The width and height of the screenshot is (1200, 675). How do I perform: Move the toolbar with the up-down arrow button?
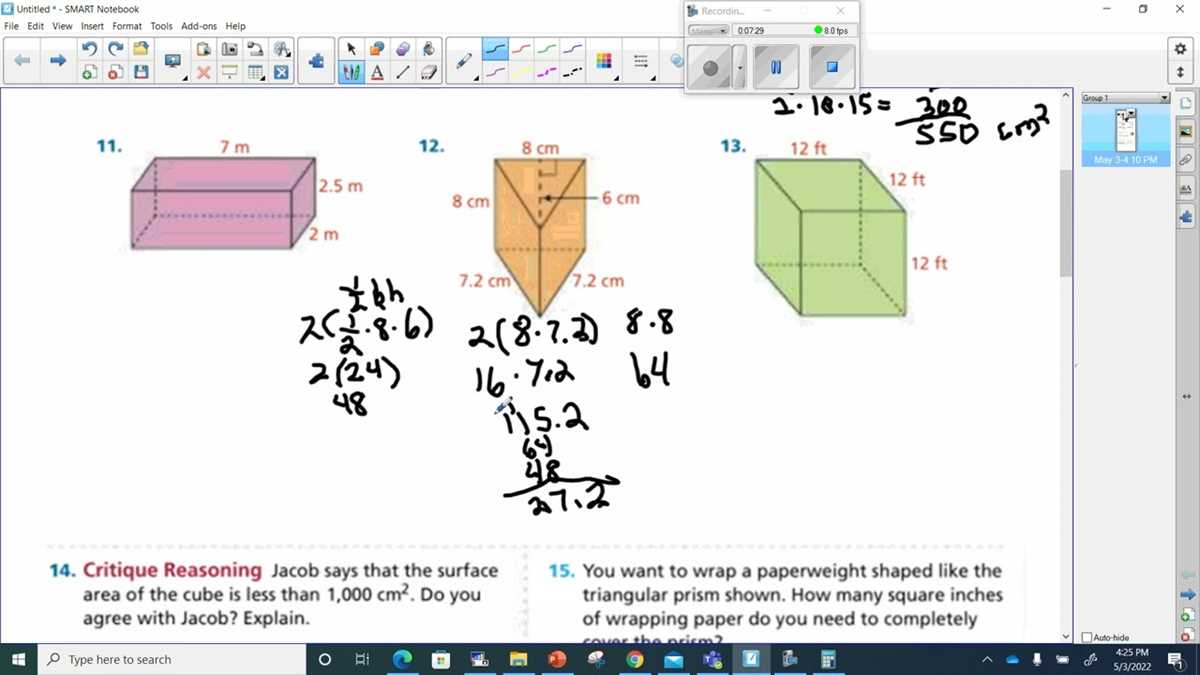pos(1181,73)
